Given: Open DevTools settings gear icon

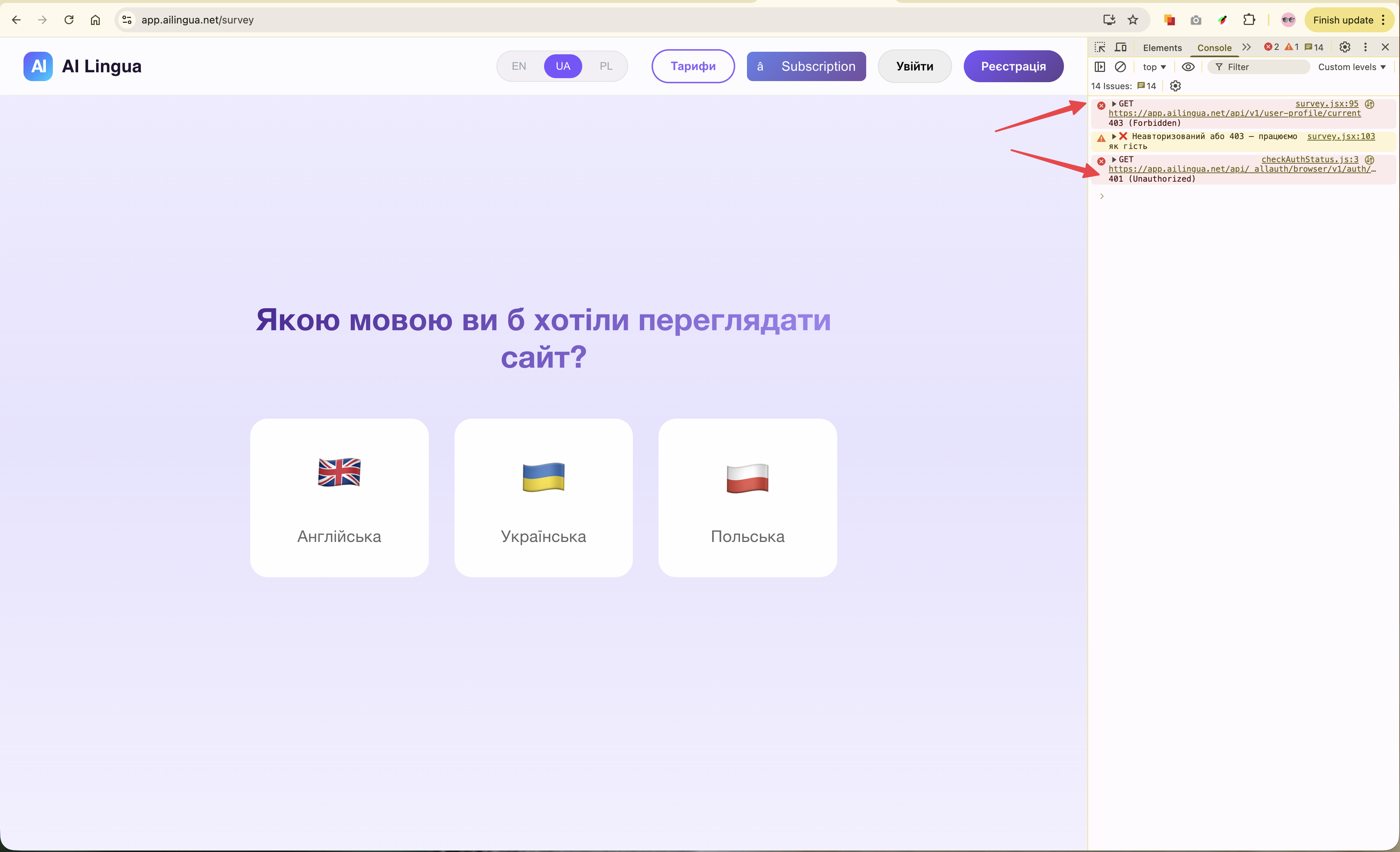Looking at the screenshot, I should coord(1344,47).
